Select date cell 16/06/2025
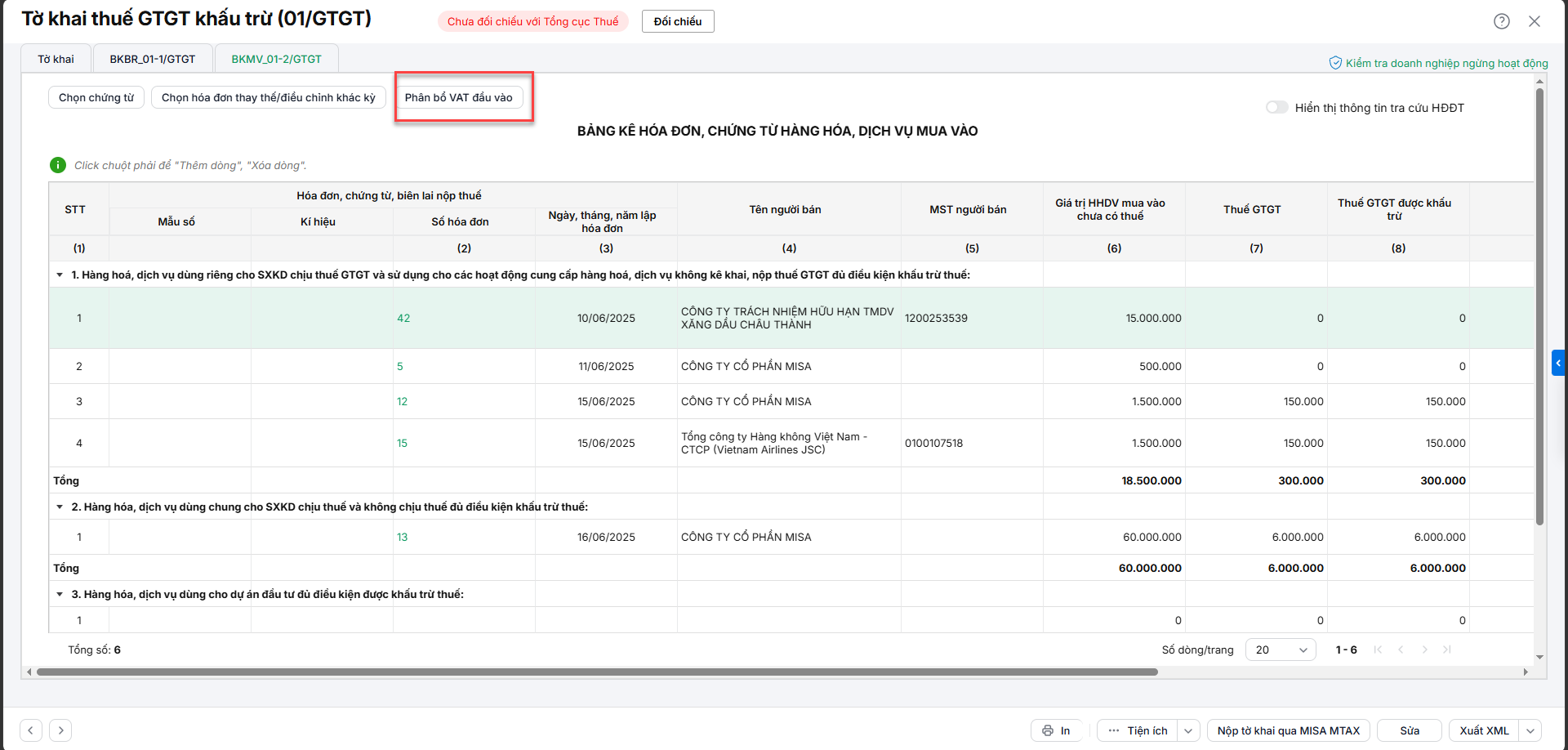This screenshot has height=750, width=1568. click(x=606, y=537)
